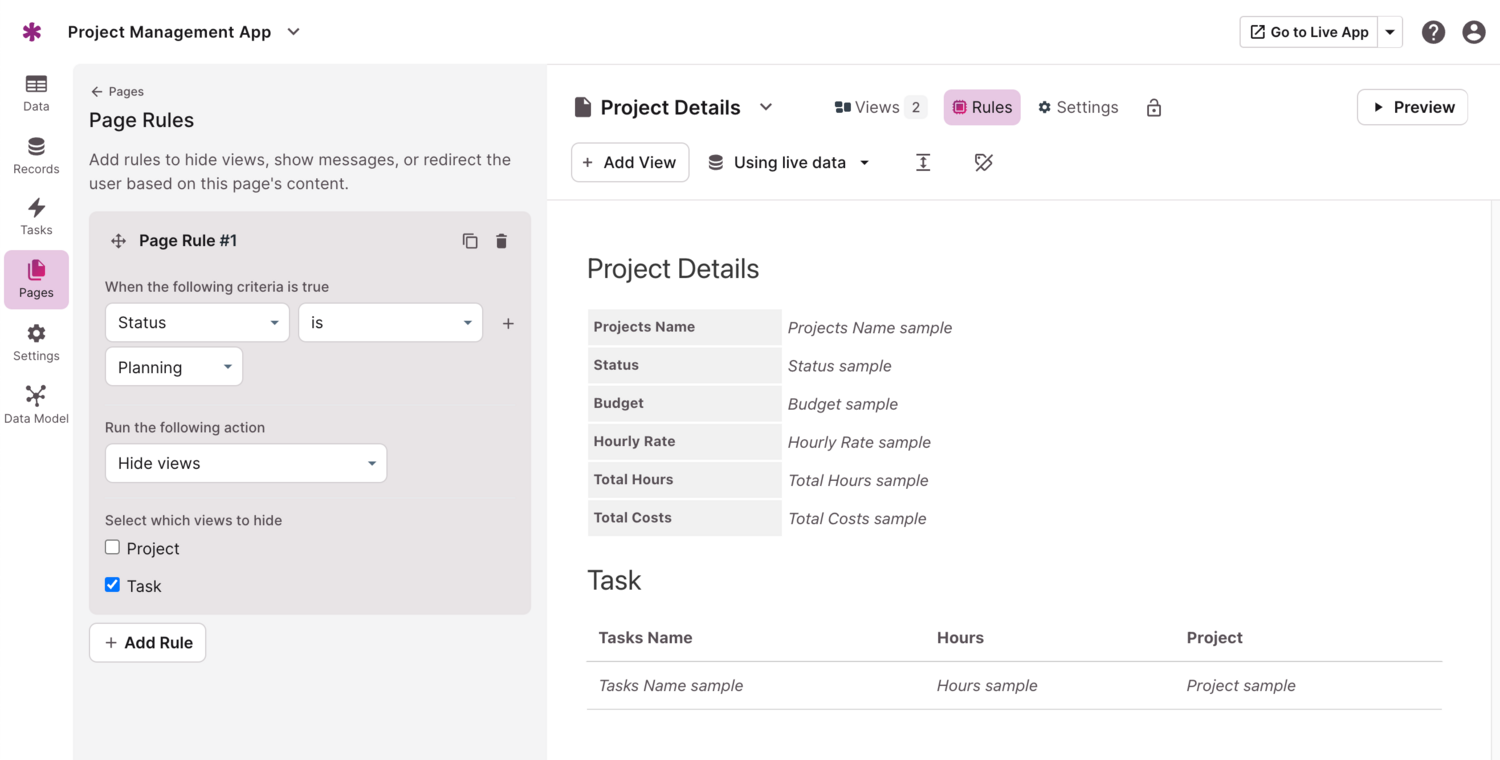Check the Project view checkbox
The image size is (1500, 760).
pos(113,548)
